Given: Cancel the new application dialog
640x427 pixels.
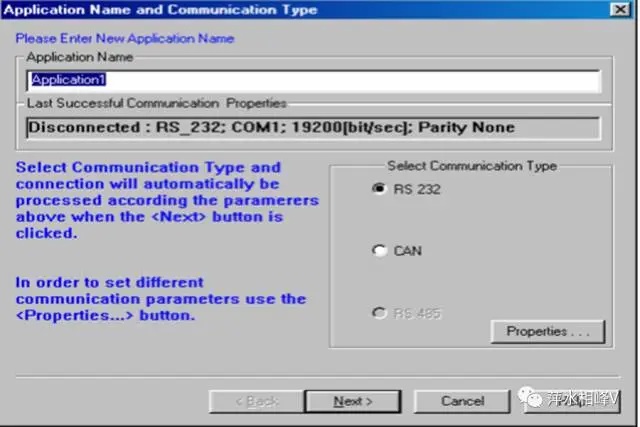Looking at the screenshot, I should pos(462,401).
